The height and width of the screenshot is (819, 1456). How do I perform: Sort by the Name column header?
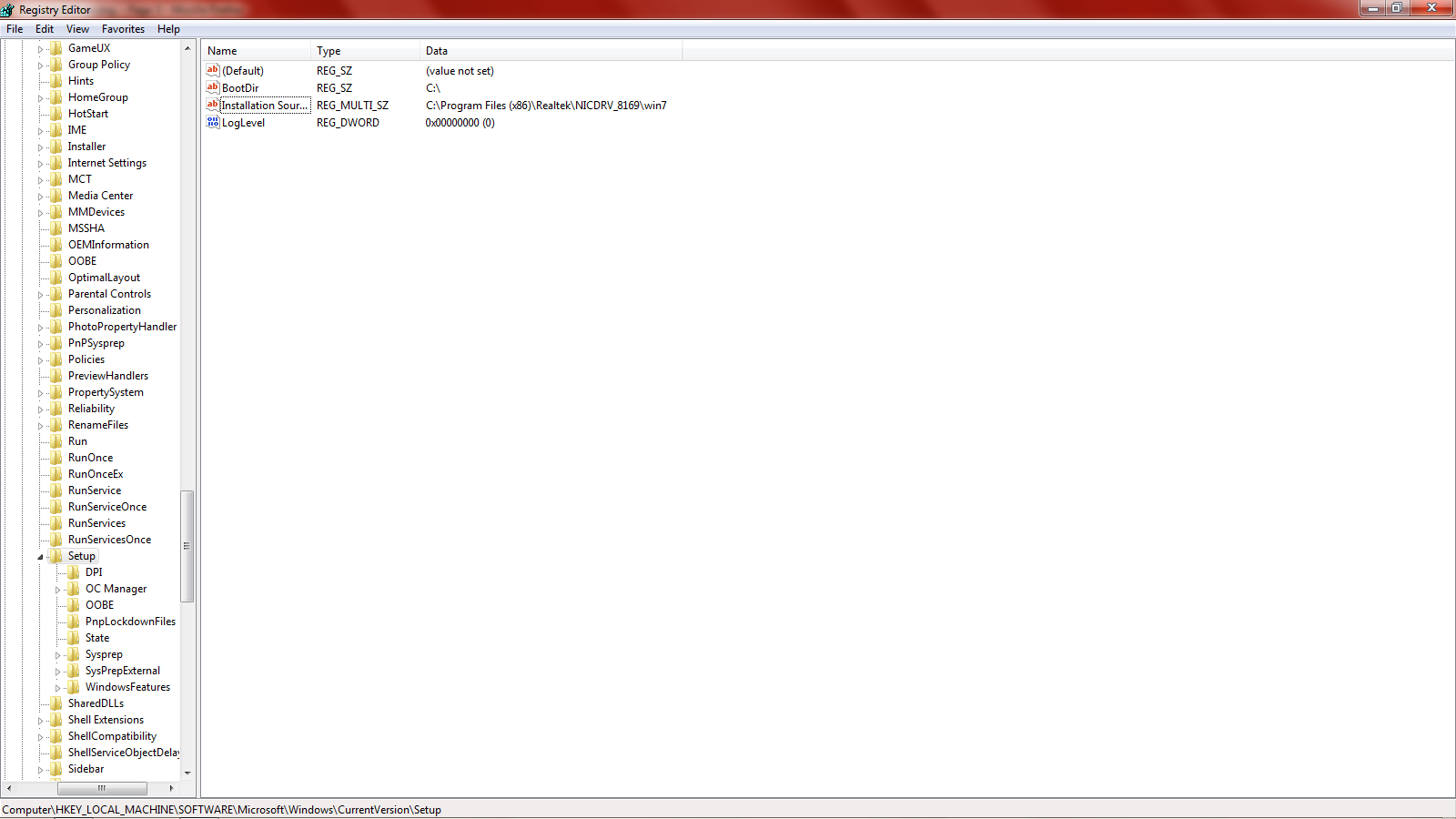pos(256,51)
